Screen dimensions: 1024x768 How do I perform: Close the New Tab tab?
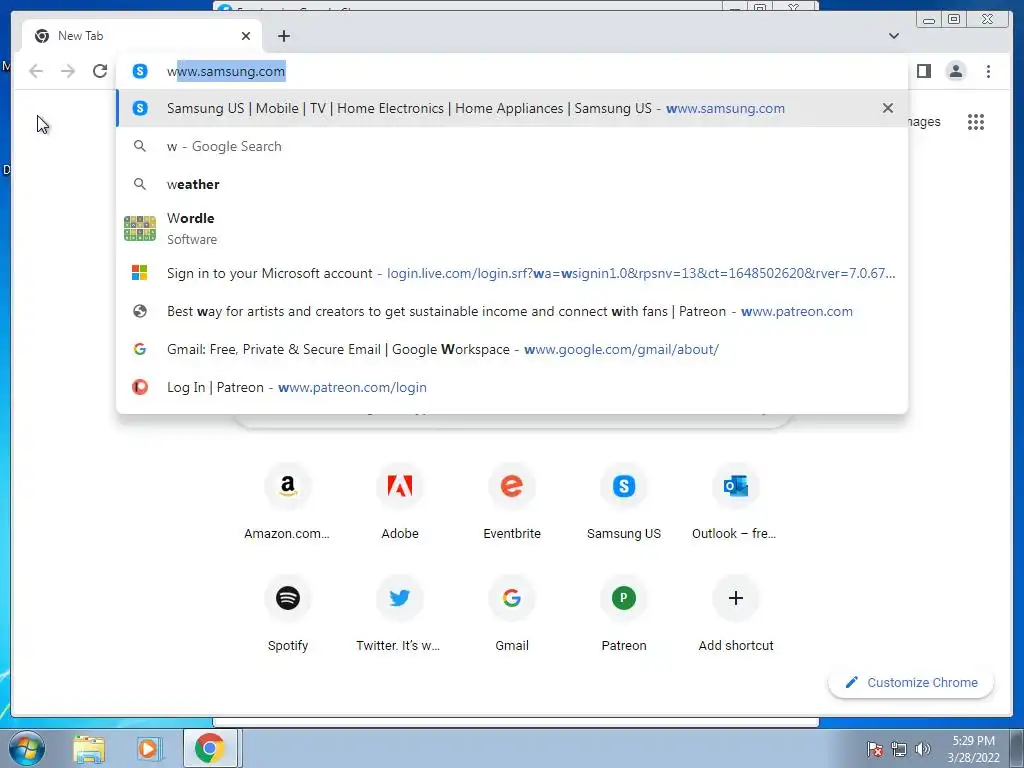coord(246,36)
